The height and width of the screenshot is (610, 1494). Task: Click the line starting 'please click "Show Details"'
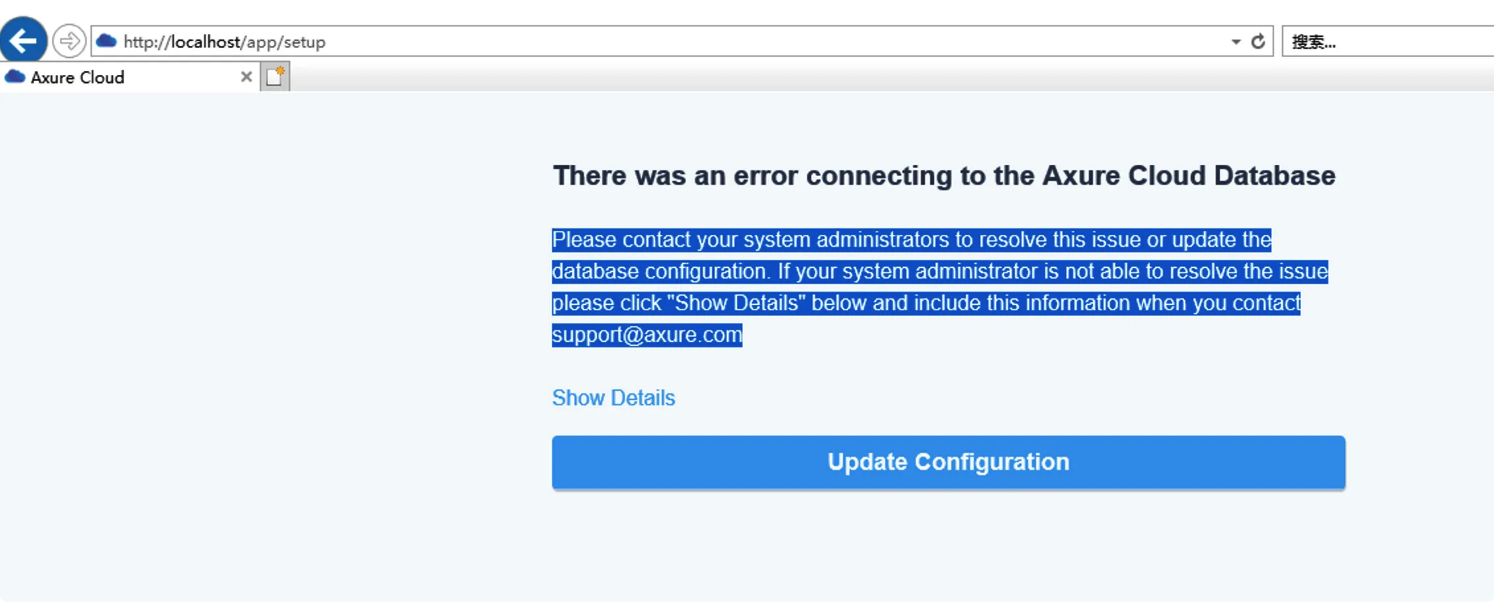click(x=926, y=303)
